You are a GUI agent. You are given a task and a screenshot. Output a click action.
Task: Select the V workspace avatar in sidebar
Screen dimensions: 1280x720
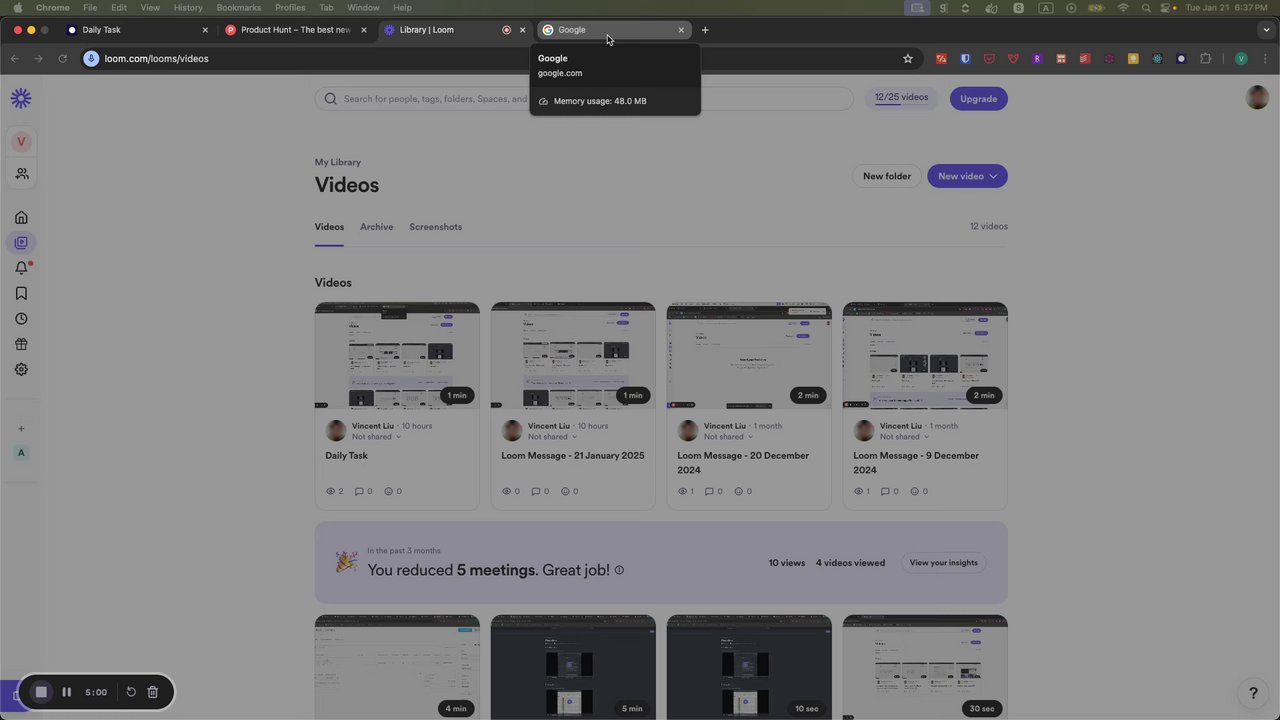point(21,142)
